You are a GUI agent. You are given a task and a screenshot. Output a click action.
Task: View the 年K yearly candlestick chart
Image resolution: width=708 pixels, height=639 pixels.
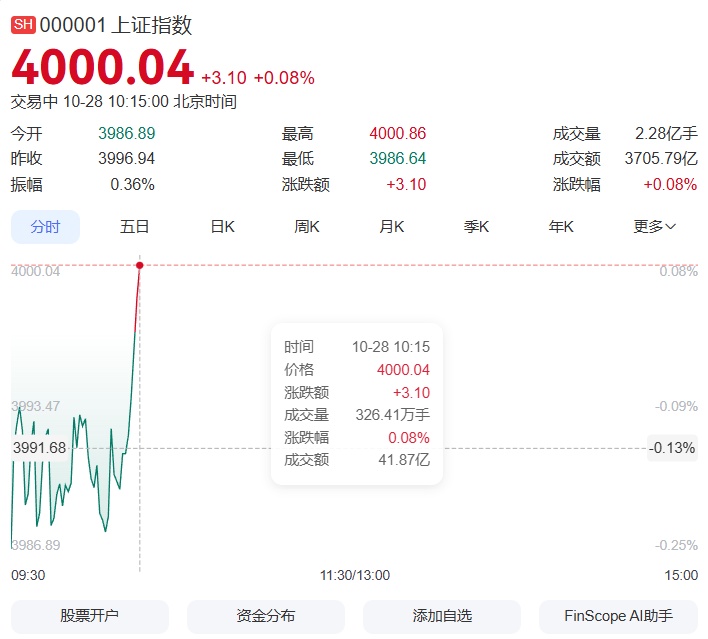click(x=561, y=227)
